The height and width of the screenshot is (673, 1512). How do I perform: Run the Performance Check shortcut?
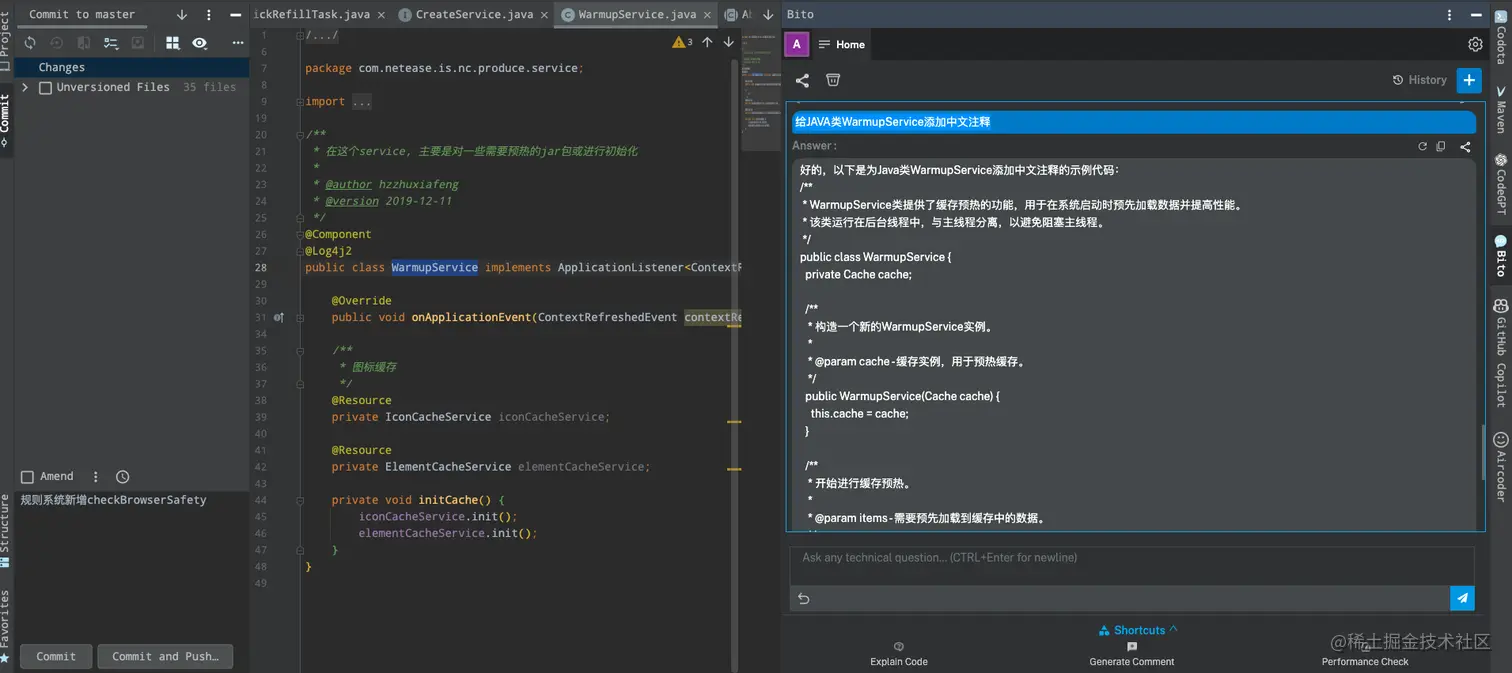coord(1365,654)
